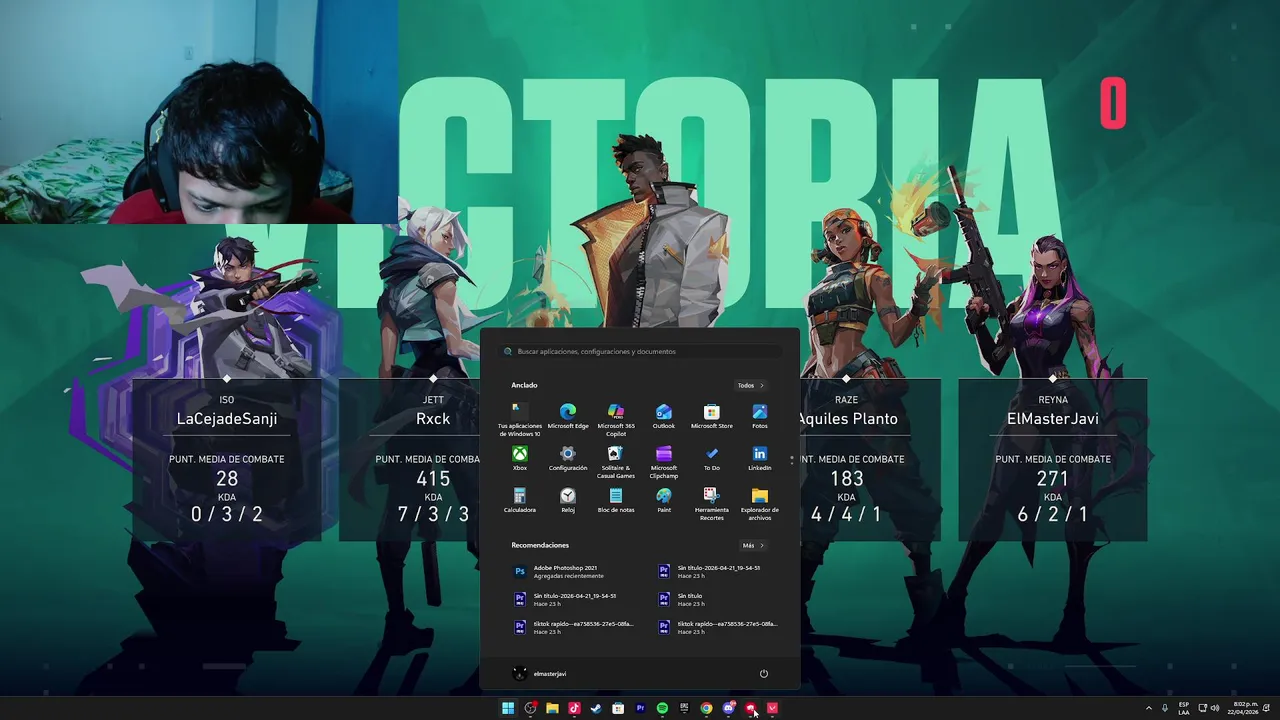Screen dimensions: 1280x720
Task: Open Configuración settings app
Action: pyautogui.click(x=568, y=458)
